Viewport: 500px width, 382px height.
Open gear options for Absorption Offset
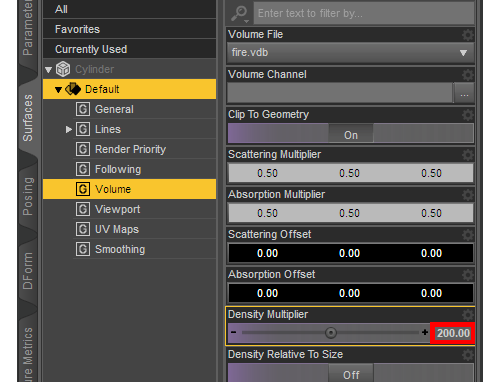point(468,275)
